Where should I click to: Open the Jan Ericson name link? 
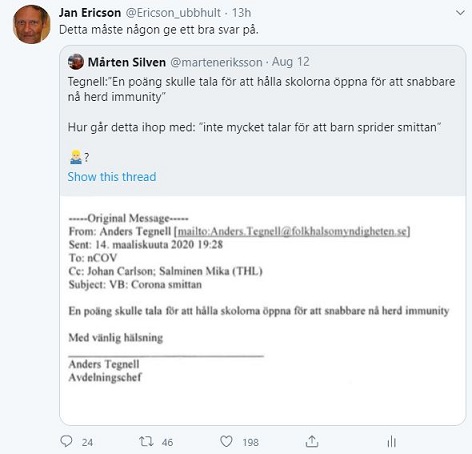[90, 13]
